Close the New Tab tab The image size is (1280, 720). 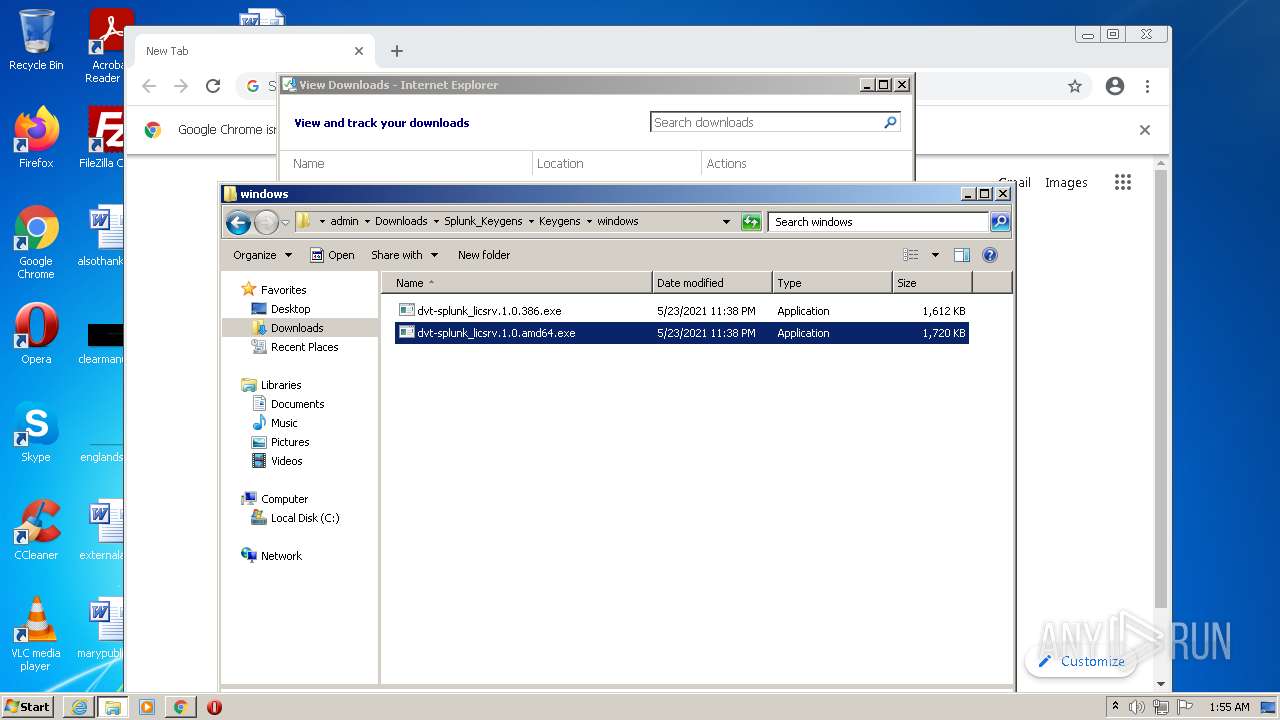click(359, 51)
